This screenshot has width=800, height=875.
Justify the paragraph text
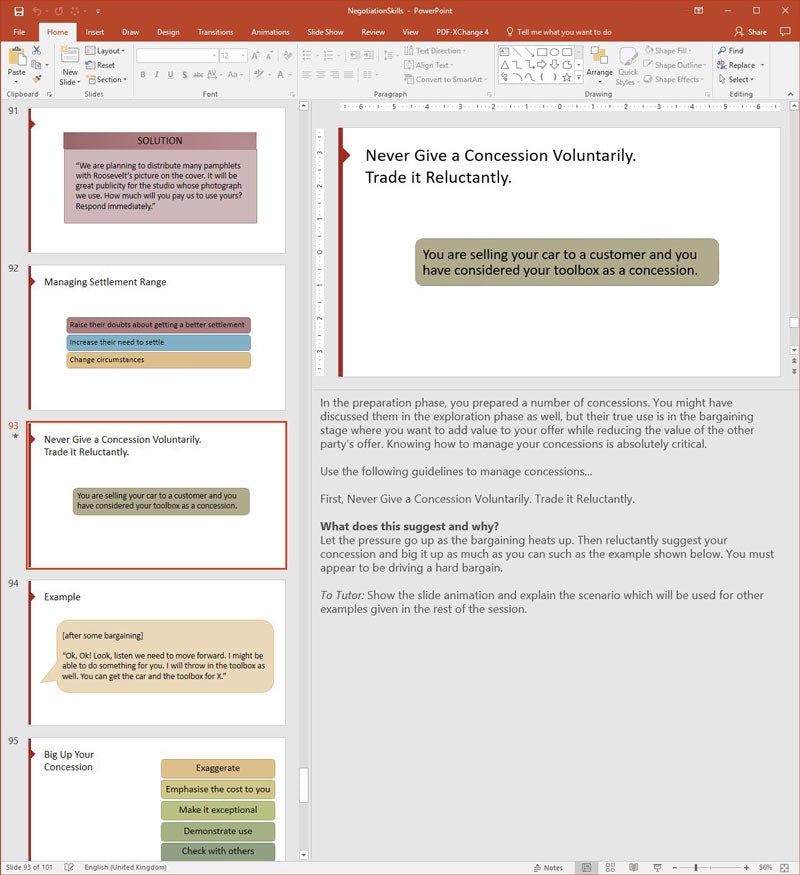(349, 74)
